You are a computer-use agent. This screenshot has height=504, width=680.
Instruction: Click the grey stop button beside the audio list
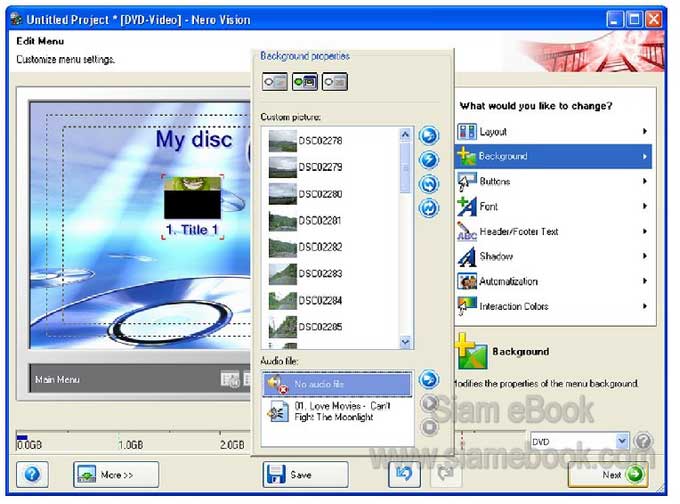(429, 427)
